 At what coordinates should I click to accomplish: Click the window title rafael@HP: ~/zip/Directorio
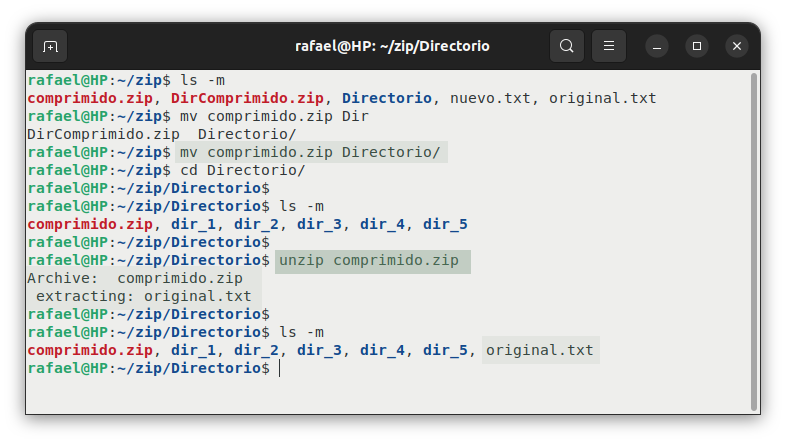pyautogui.click(x=392, y=46)
